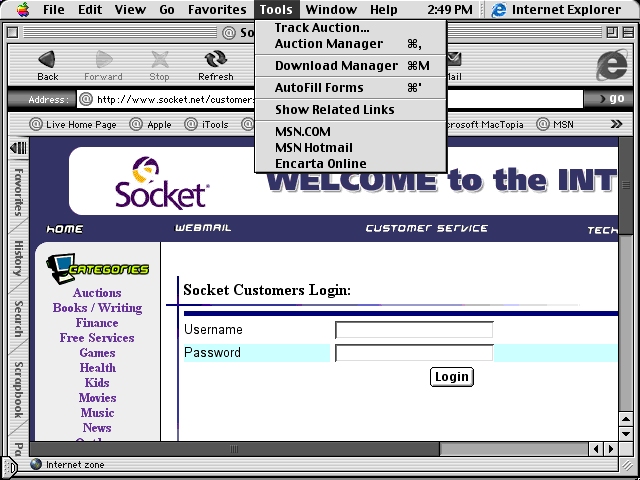
Task: Click the vertical scrollbar down arrow
Action: tap(626, 434)
